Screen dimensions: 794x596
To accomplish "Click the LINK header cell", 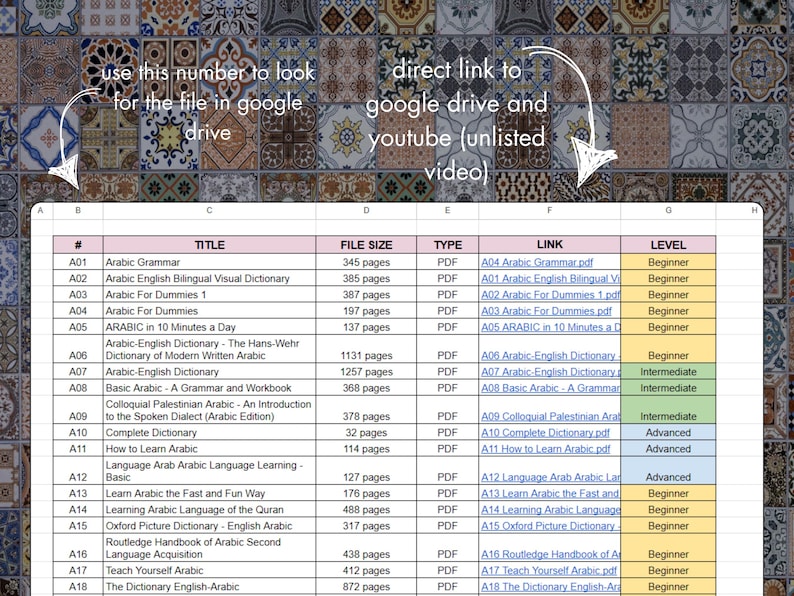I will click(x=549, y=245).
